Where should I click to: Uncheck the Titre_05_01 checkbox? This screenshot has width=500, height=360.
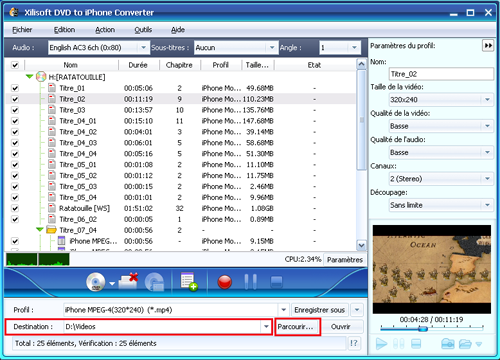point(15,165)
